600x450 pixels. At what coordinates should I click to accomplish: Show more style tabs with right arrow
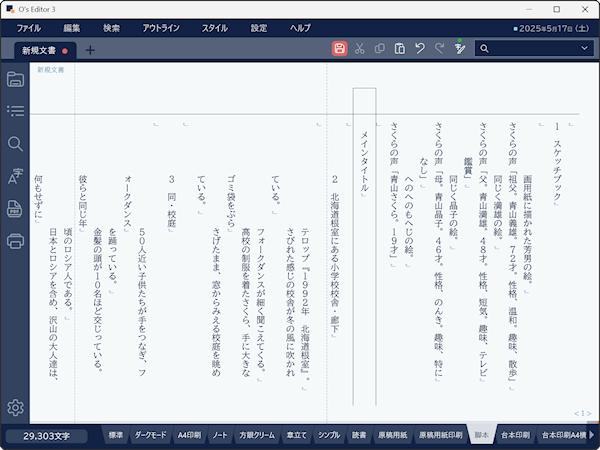(592, 435)
